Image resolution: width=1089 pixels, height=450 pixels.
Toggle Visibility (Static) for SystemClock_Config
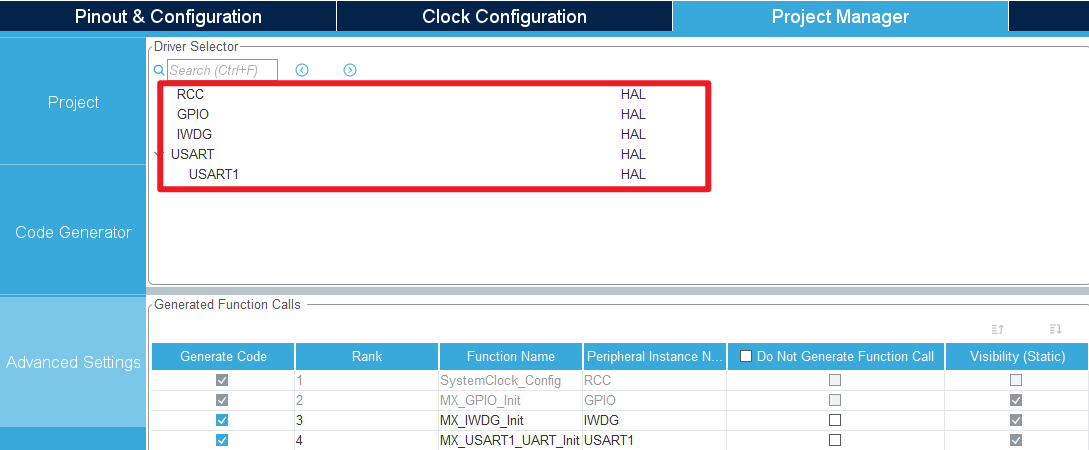pyautogui.click(x=1016, y=381)
